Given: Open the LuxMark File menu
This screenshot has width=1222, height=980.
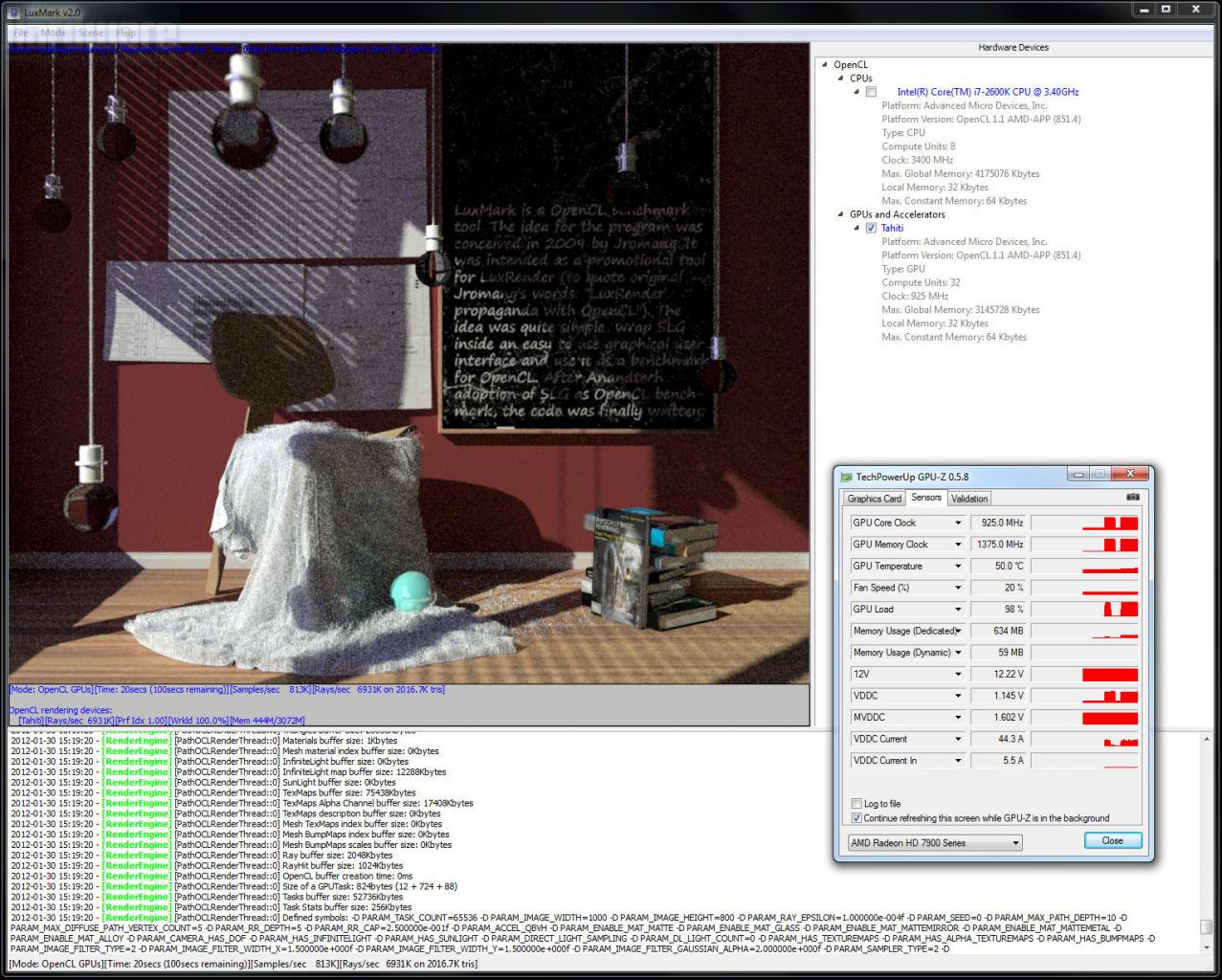Looking at the screenshot, I should (x=21, y=33).
